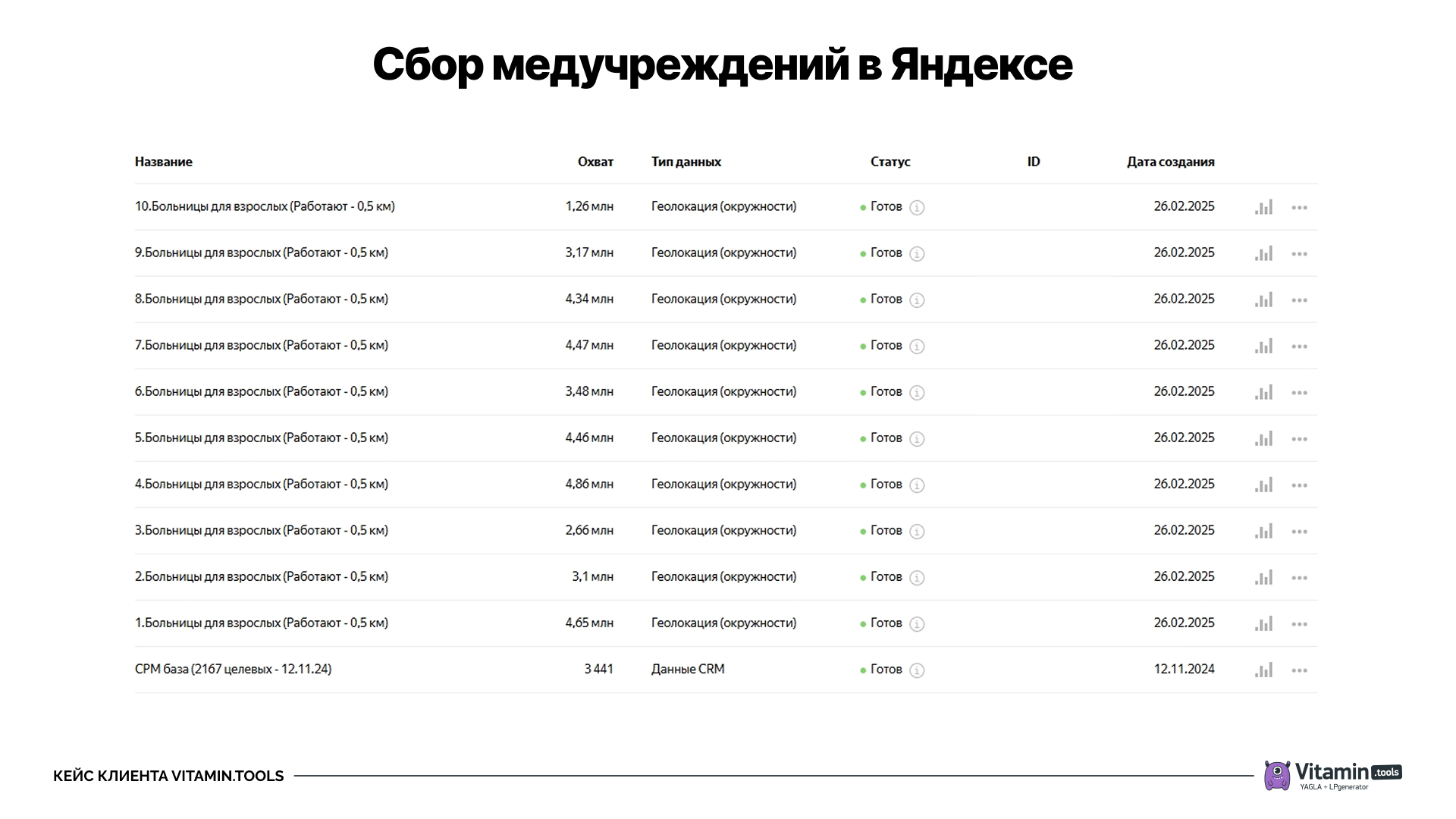The height and width of the screenshot is (819, 1456).
Task: Click the info icon on row "7.Больницы для взрослых"
Action: point(917,346)
